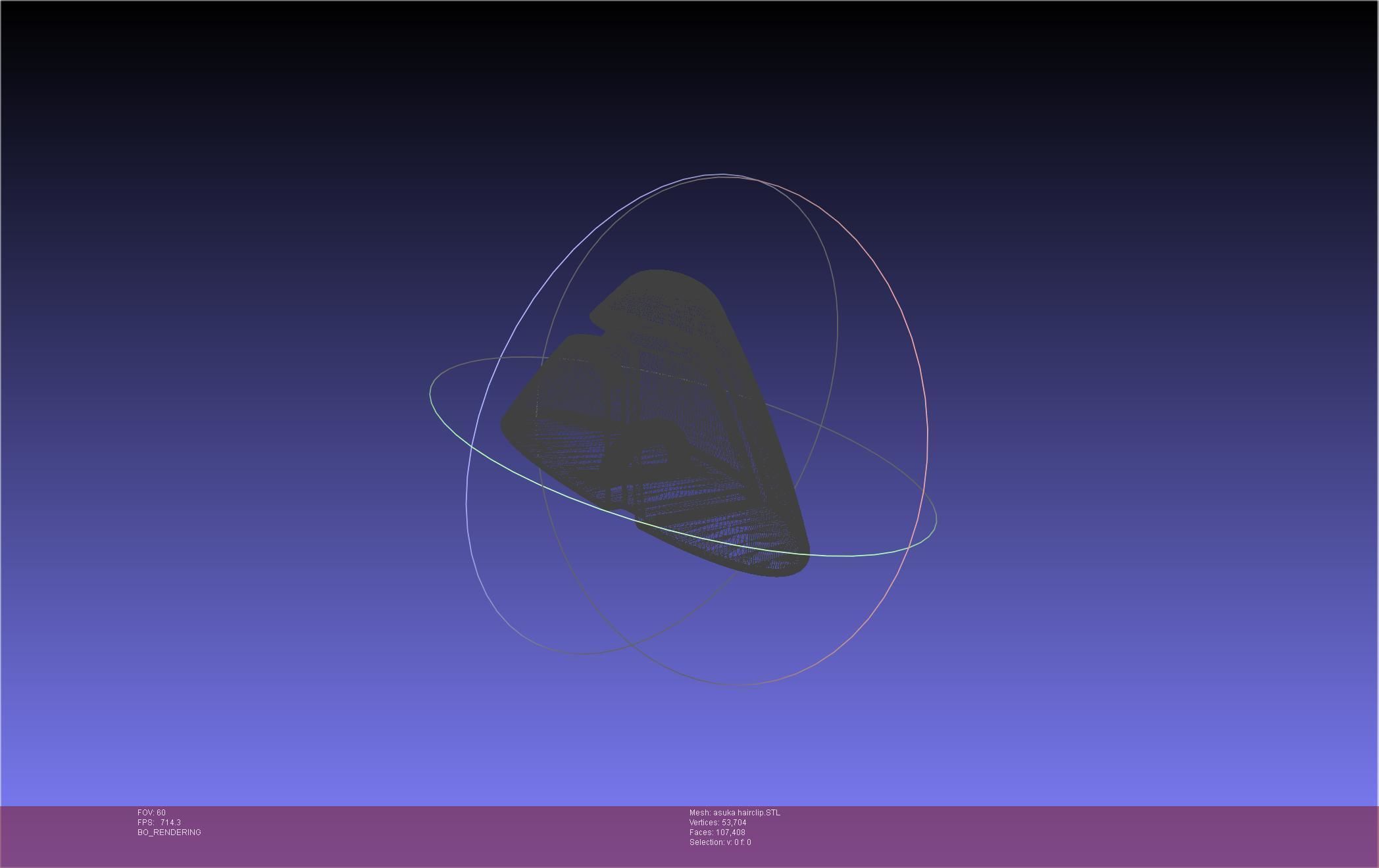
Task: Click the Faces: 107,408 info line
Action: pos(717,832)
